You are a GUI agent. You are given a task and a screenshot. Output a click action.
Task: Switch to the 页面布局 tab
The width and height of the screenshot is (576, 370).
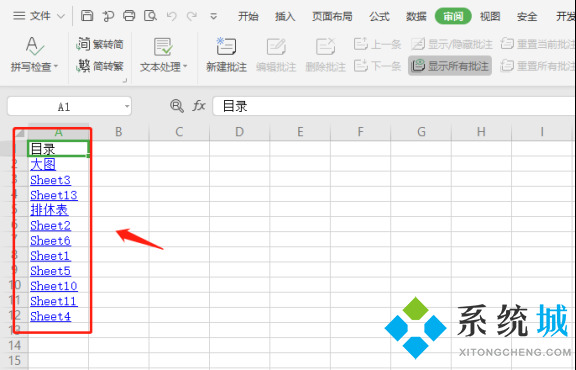tap(332, 17)
